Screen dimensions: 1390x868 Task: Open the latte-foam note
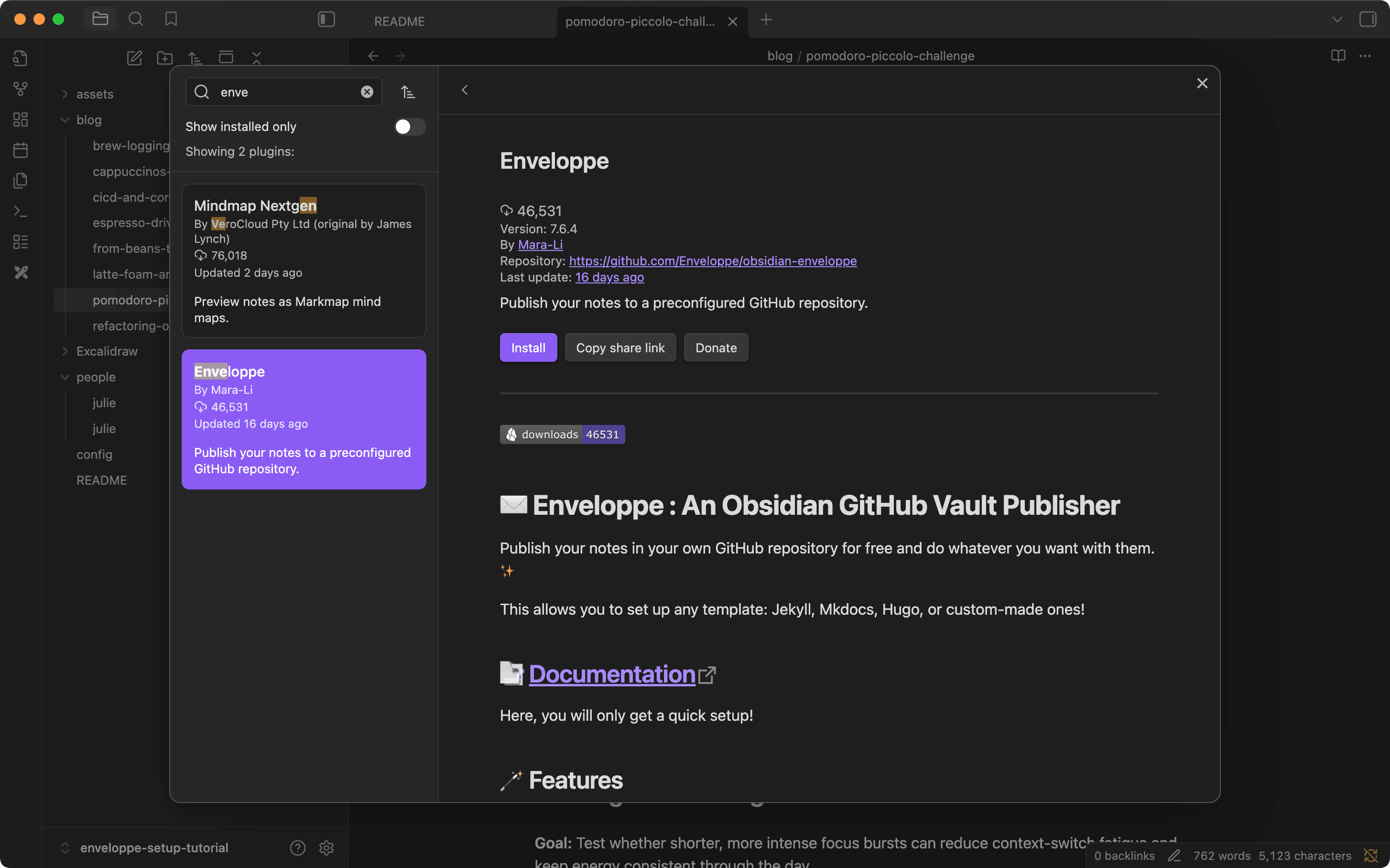tap(131, 274)
